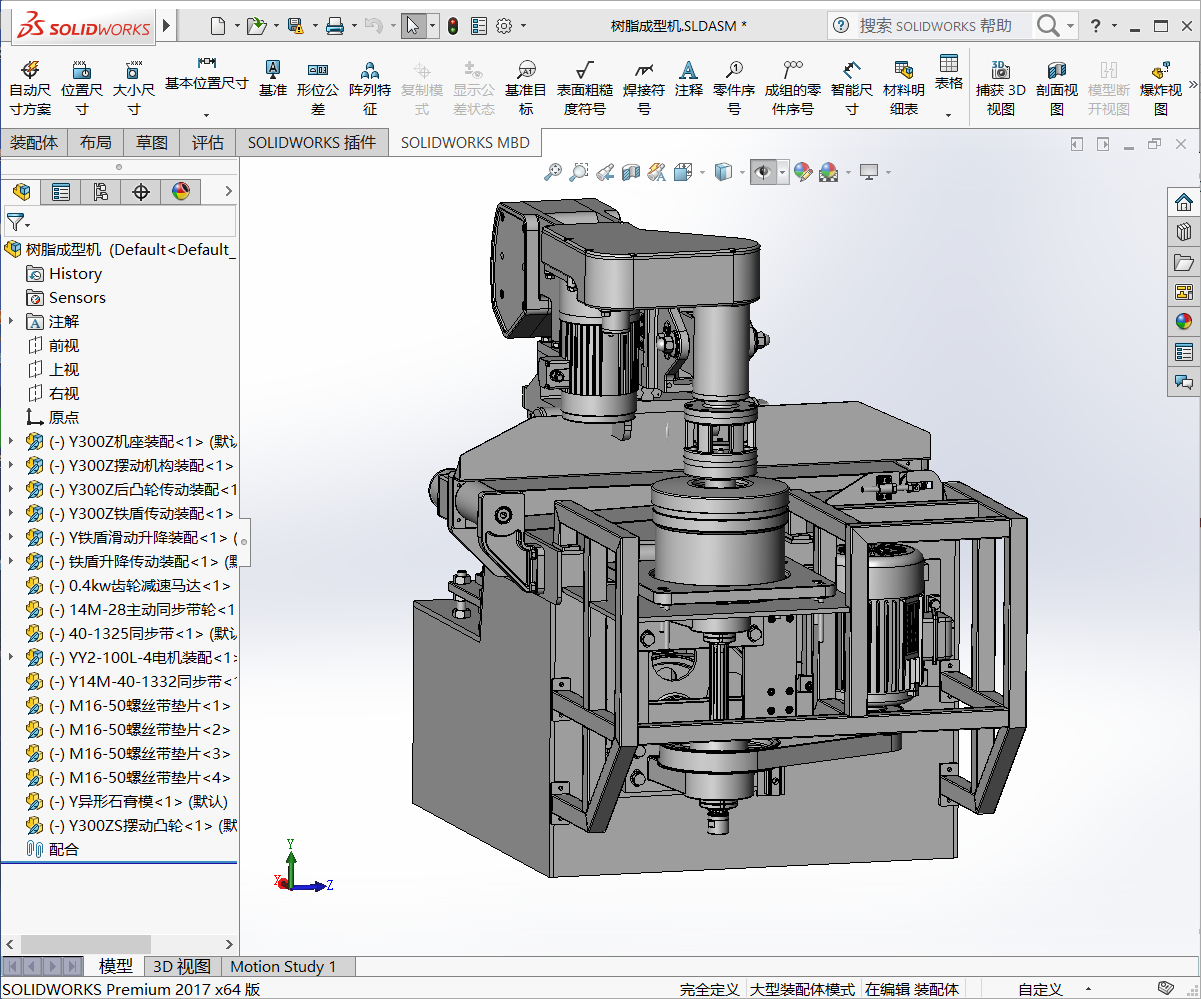This screenshot has height=999, width=1201.
Task: Open the ConfigurationManager tab icon
Action: click(x=100, y=192)
